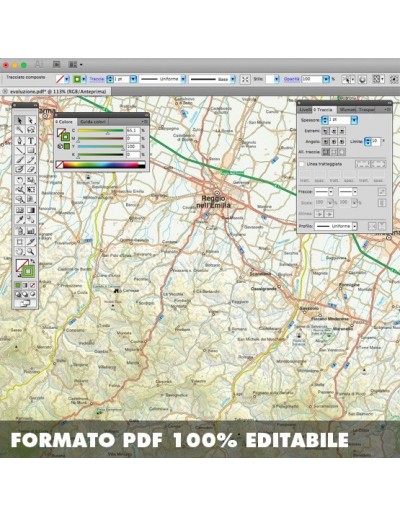
Task: Choose the round cap Estremi button
Action: (333, 131)
